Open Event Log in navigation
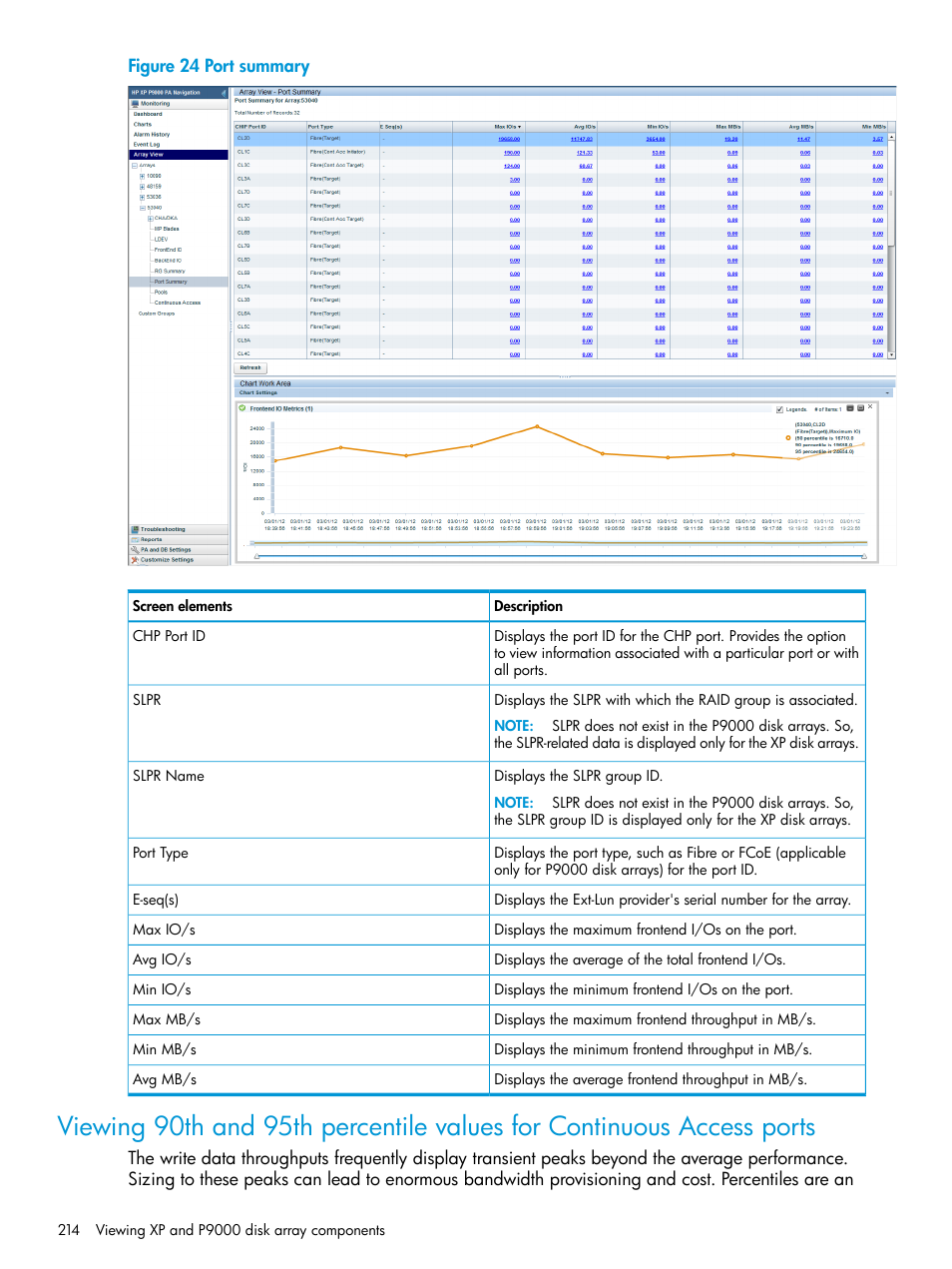 pos(147,145)
